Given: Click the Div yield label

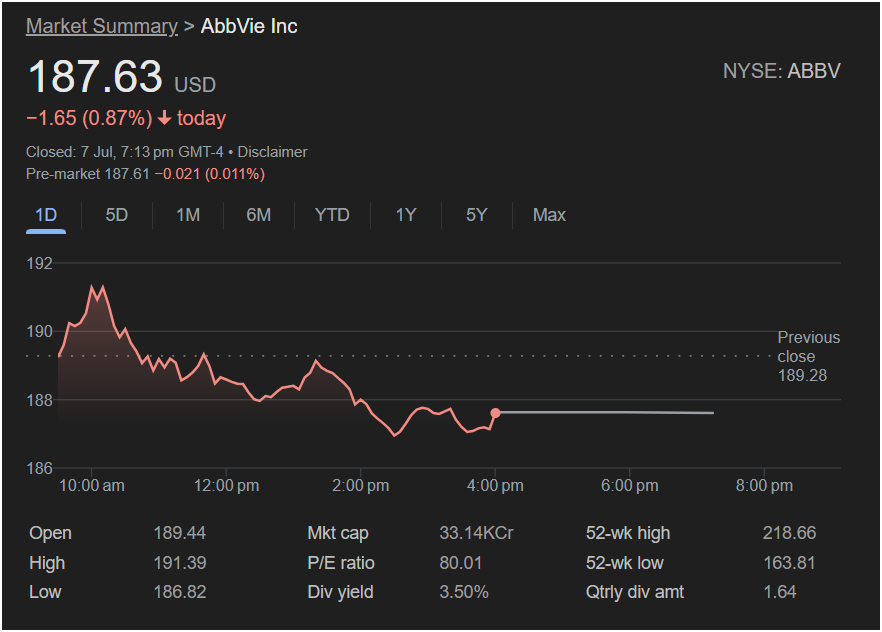Looking at the screenshot, I should 340,592.
